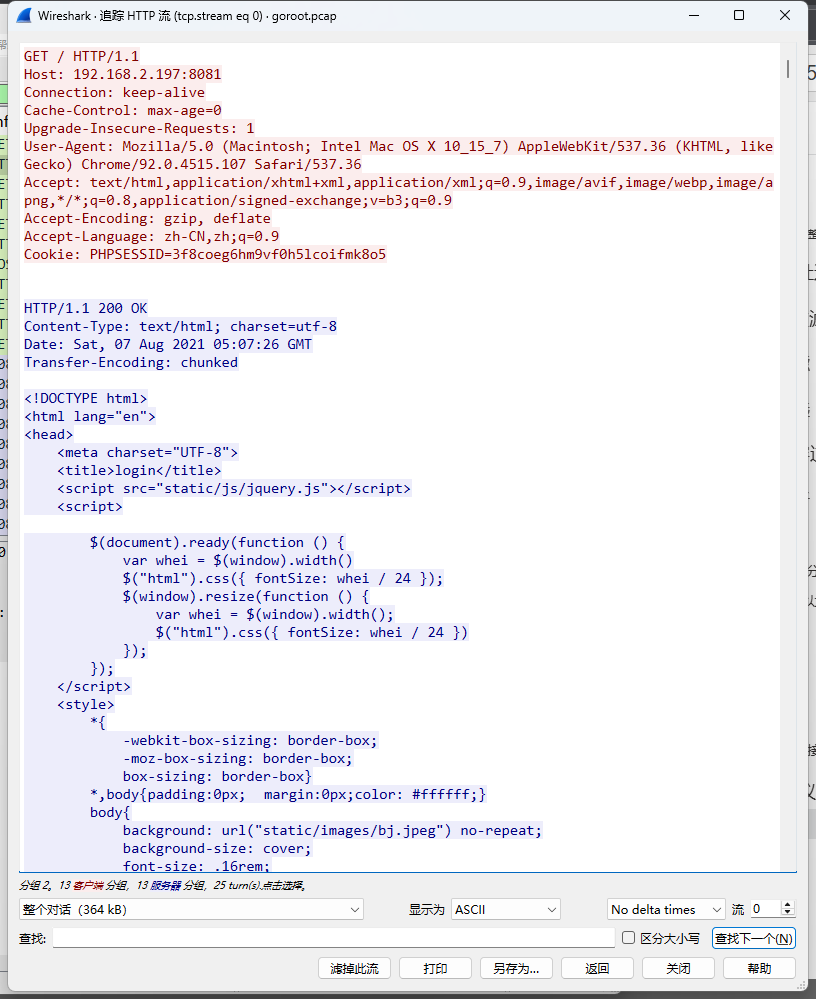Click the "<!DOCTYPE html>" line
The height and width of the screenshot is (999, 816).
point(85,398)
